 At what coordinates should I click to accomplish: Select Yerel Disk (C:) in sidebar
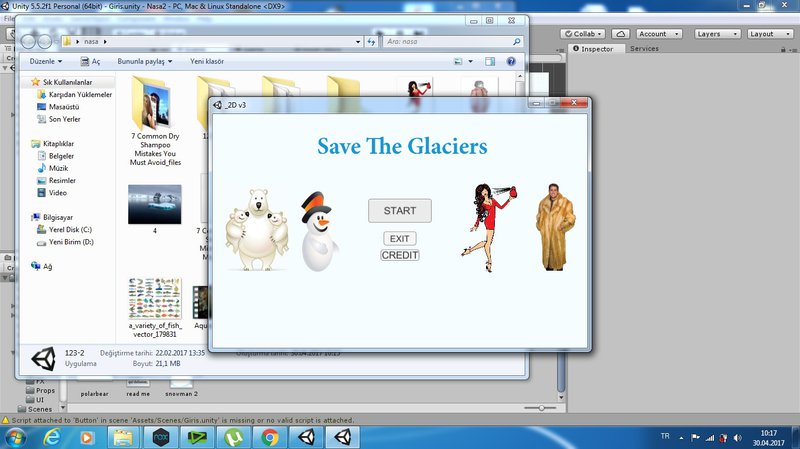(70, 229)
